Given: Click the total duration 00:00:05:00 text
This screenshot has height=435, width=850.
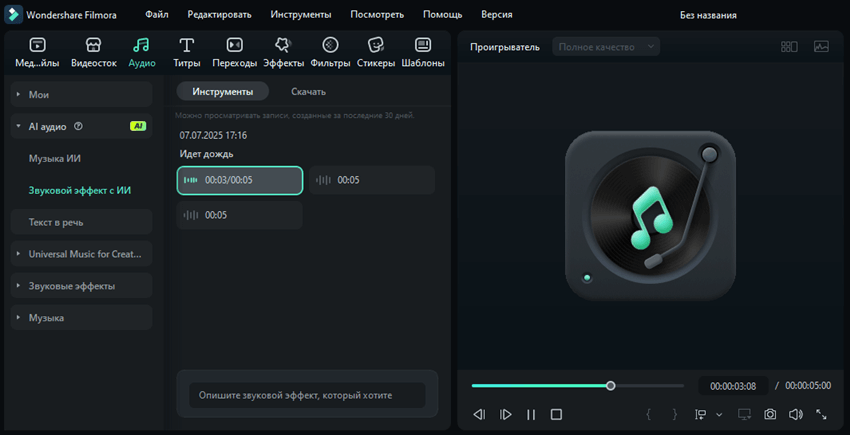Looking at the screenshot, I should (808, 386).
